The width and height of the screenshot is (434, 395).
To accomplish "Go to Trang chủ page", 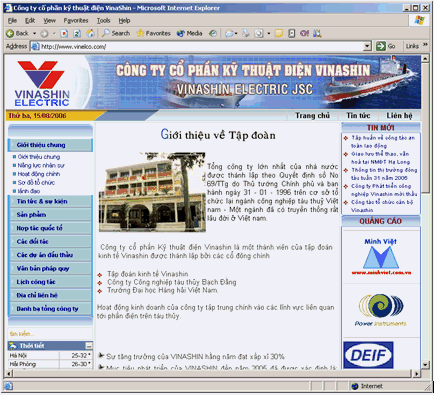I will click(x=312, y=116).
